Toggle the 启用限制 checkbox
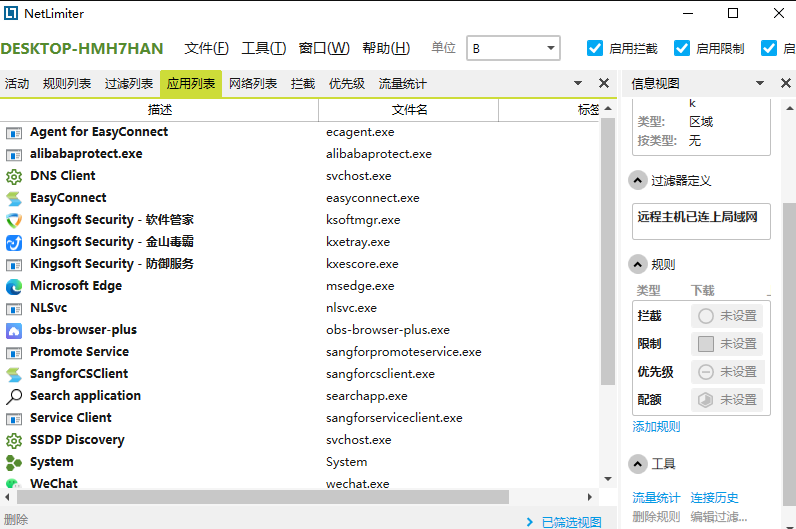 tap(682, 48)
